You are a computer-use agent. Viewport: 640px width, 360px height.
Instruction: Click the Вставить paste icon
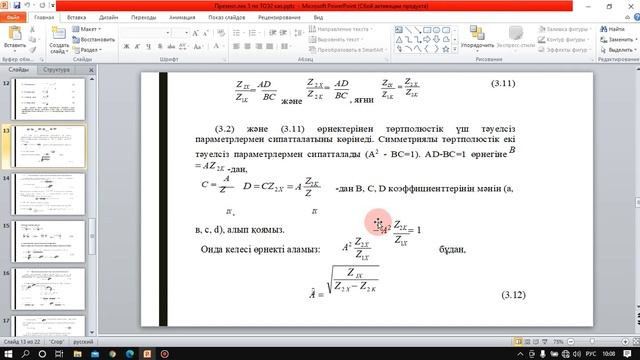pyautogui.click(x=15, y=33)
